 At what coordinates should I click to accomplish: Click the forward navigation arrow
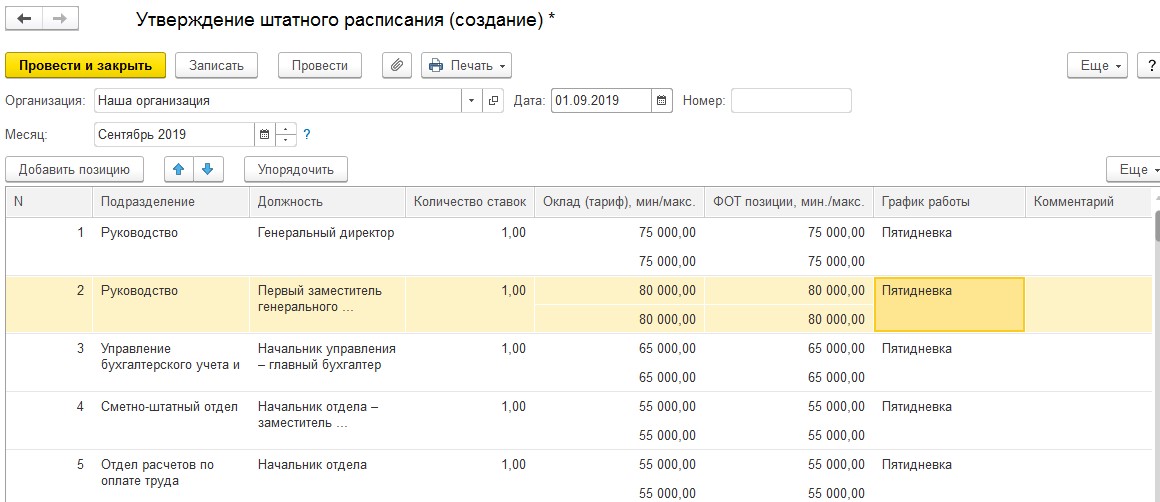pyautogui.click(x=59, y=19)
